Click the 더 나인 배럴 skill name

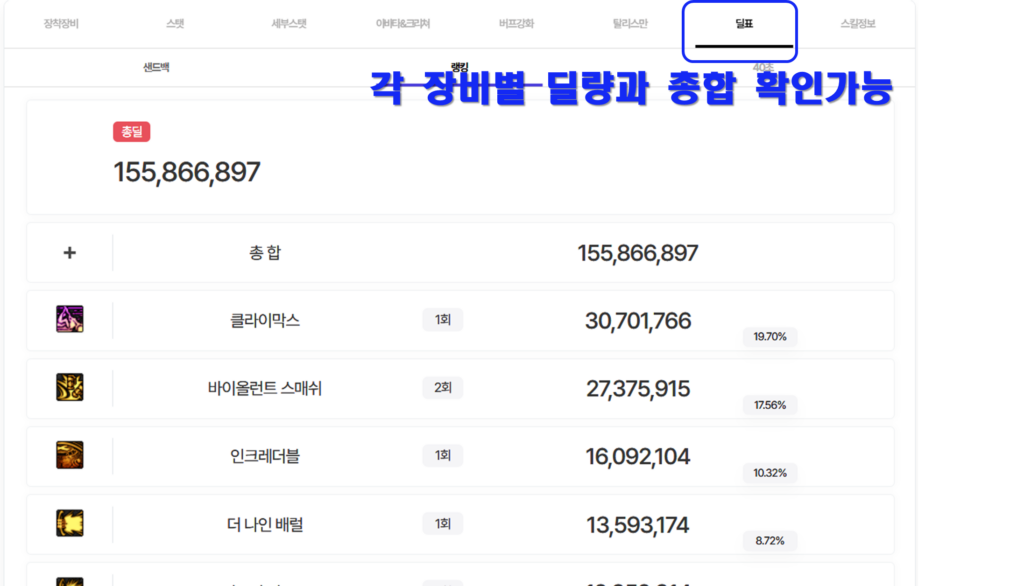[x=264, y=525]
